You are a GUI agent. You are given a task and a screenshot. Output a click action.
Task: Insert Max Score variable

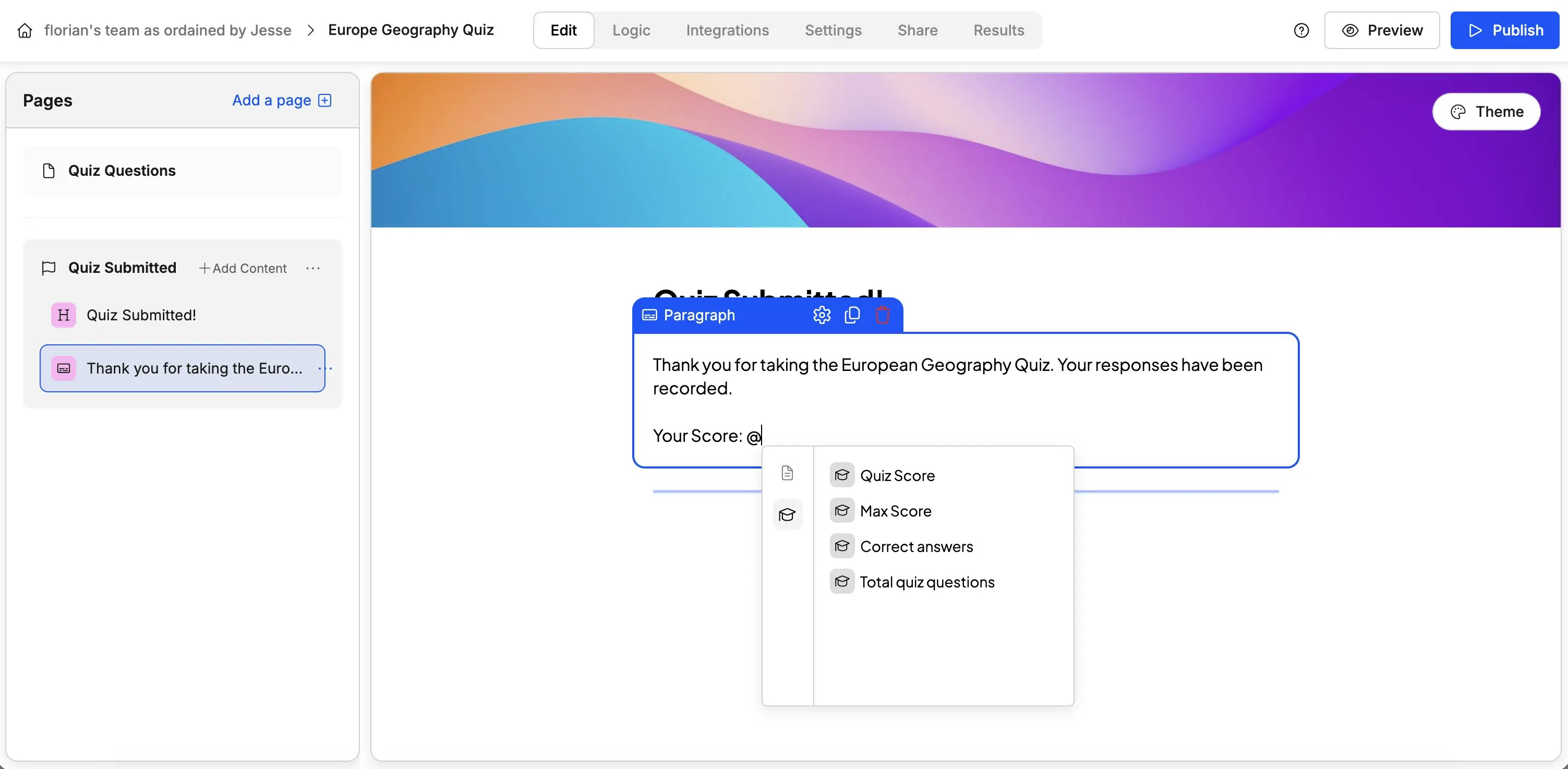(x=896, y=511)
